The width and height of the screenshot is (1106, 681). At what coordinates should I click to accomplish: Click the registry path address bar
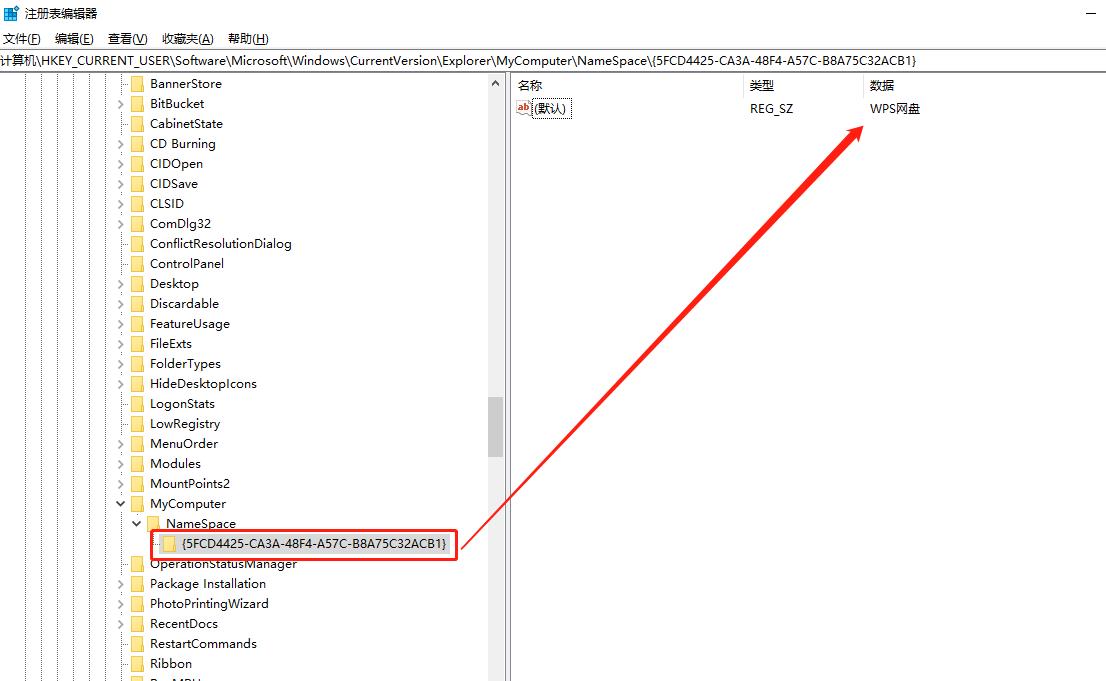pos(400,60)
